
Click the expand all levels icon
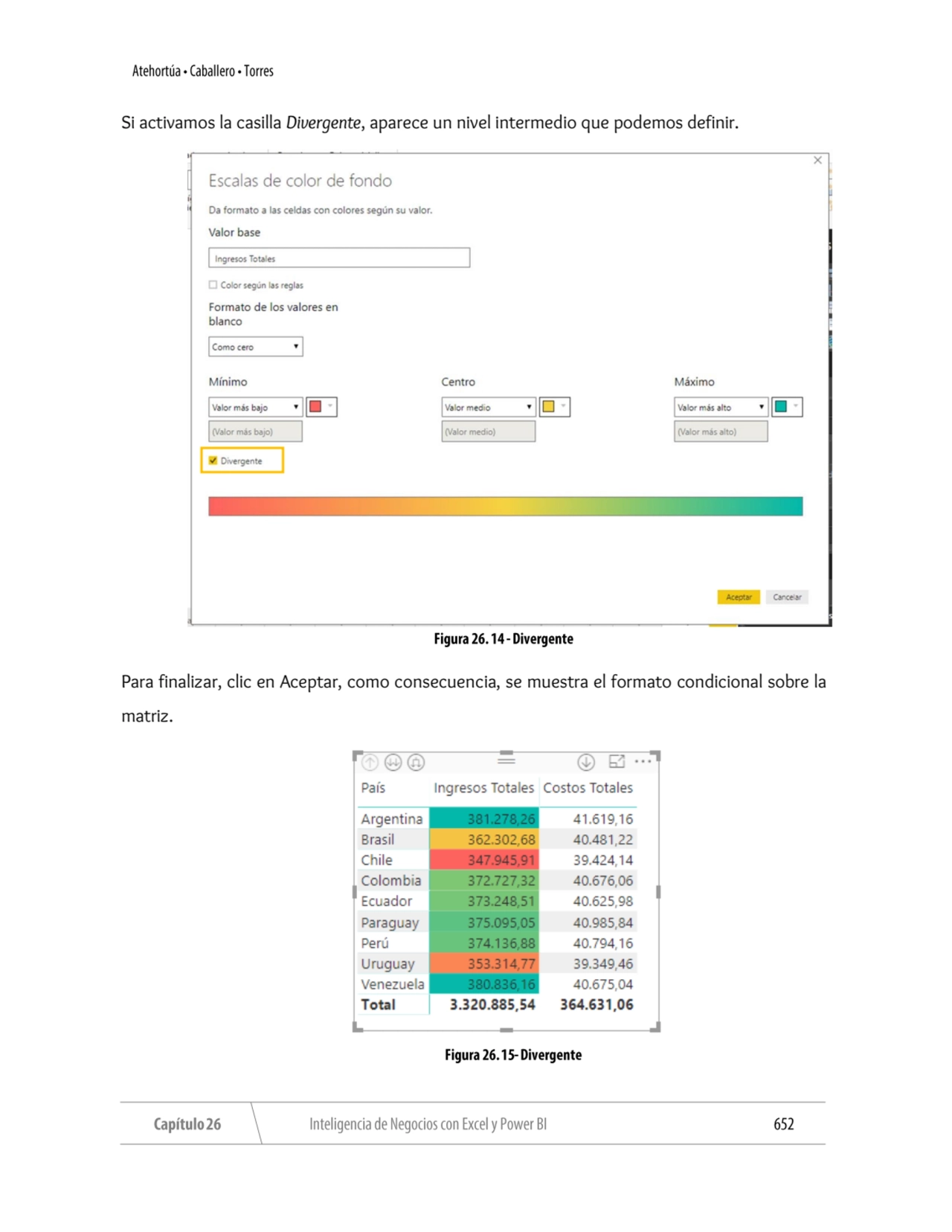point(416,762)
